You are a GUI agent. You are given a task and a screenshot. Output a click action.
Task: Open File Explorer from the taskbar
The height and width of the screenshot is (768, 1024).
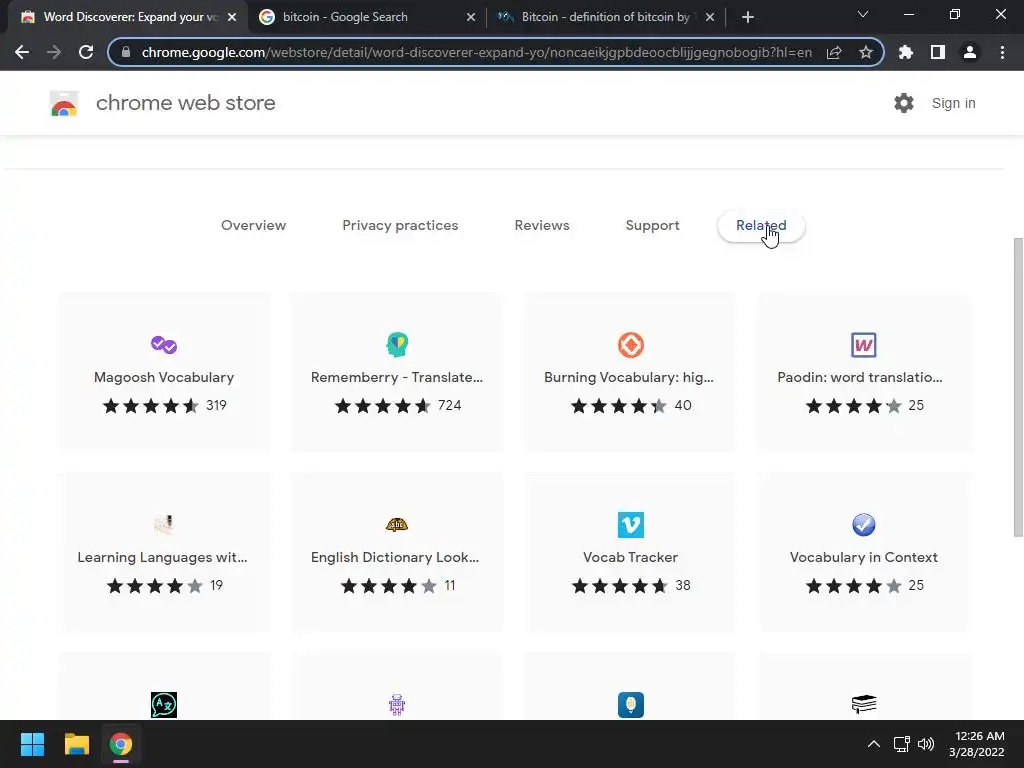[x=76, y=744]
